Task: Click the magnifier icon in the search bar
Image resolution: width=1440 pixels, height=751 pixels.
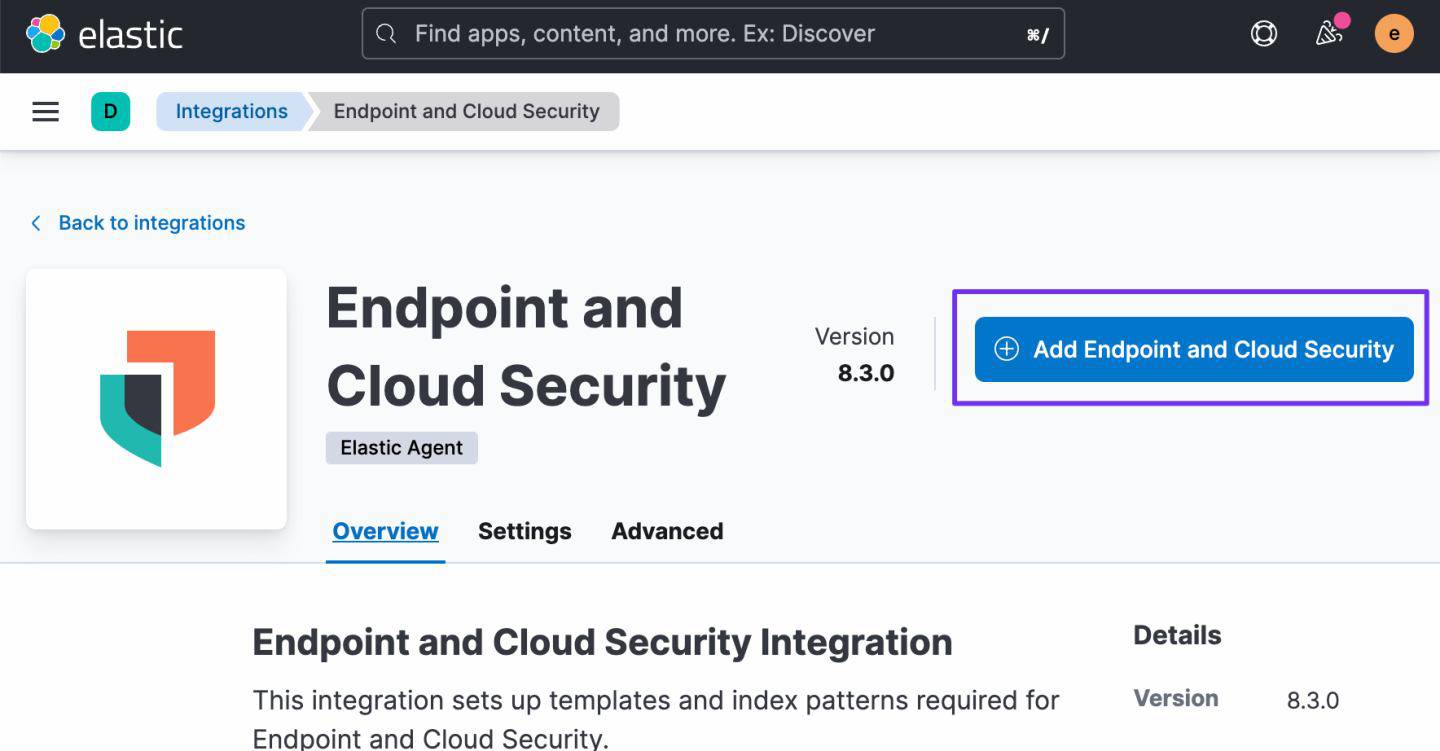Action: [x=386, y=34]
